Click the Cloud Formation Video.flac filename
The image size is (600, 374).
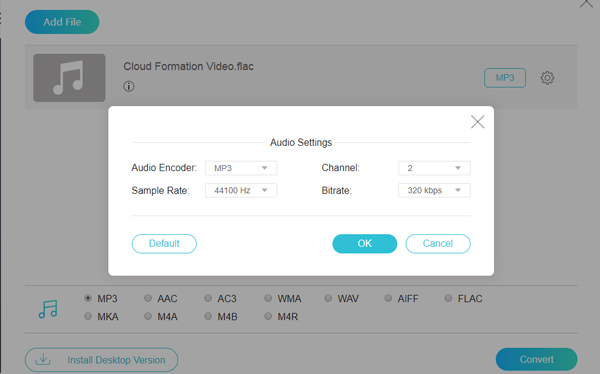tap(188, 66)
